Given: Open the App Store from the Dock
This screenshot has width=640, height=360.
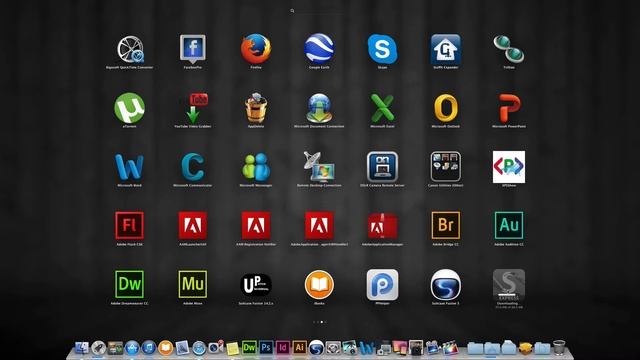Looking at the screenshot, I should click(x=132, y=348).
